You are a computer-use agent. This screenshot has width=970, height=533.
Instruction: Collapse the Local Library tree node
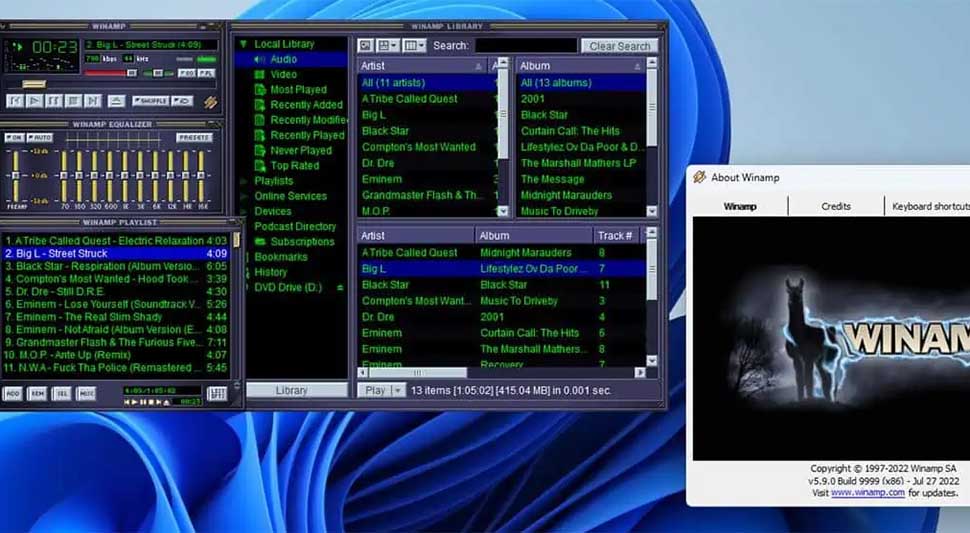(243, 44)
